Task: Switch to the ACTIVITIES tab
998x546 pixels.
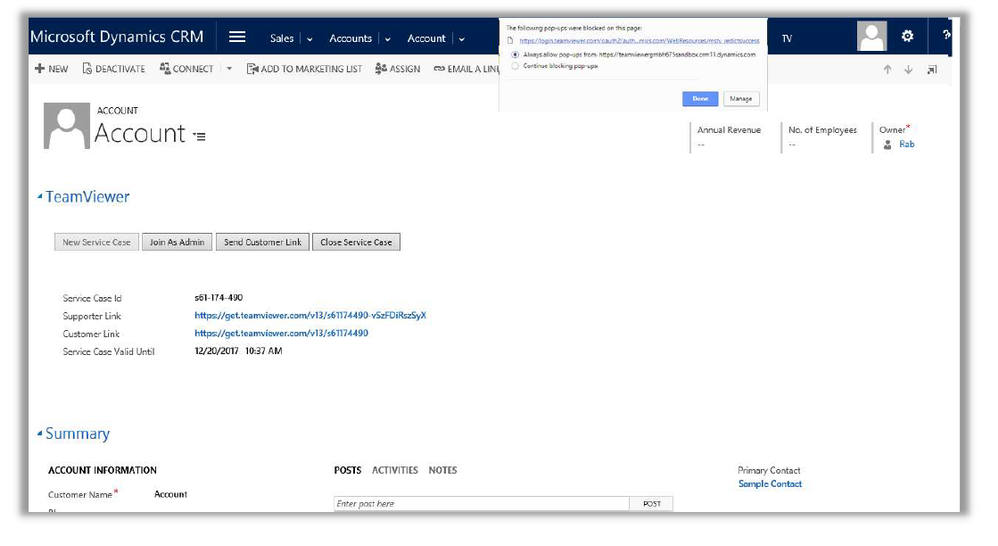Action: (x=394, y=470)
